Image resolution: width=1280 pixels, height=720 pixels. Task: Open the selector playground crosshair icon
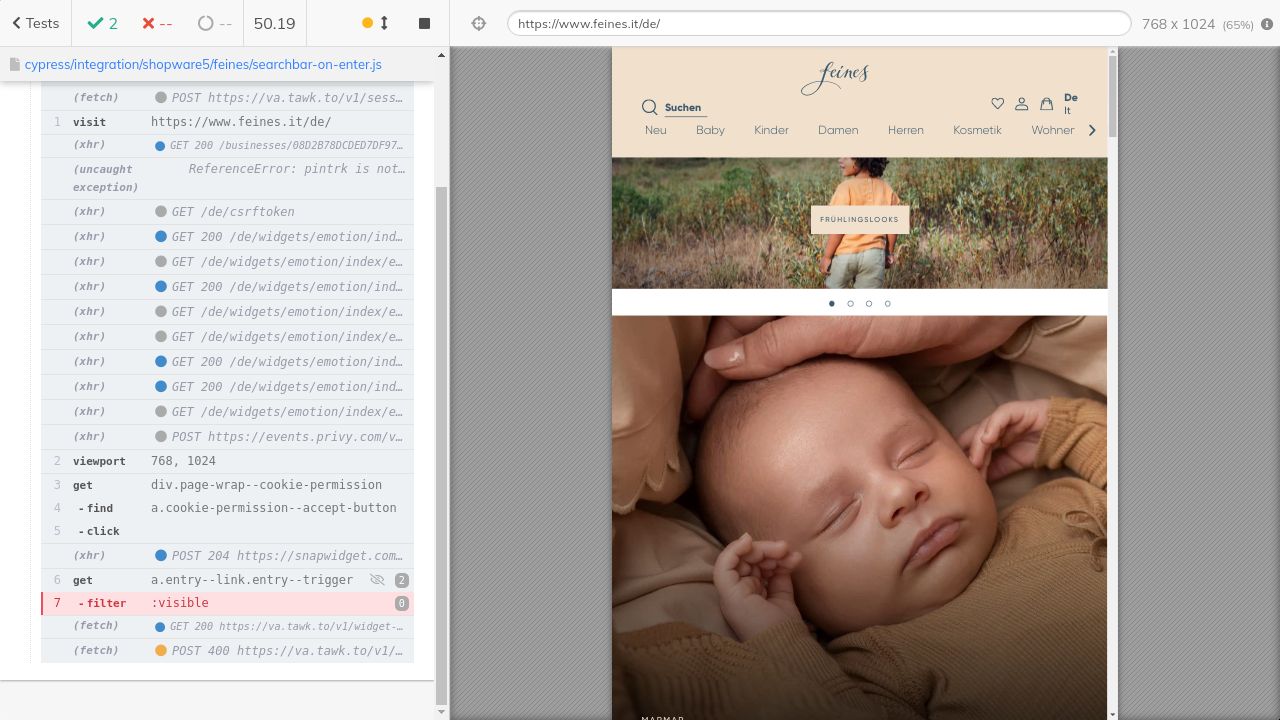click(478, 23)
